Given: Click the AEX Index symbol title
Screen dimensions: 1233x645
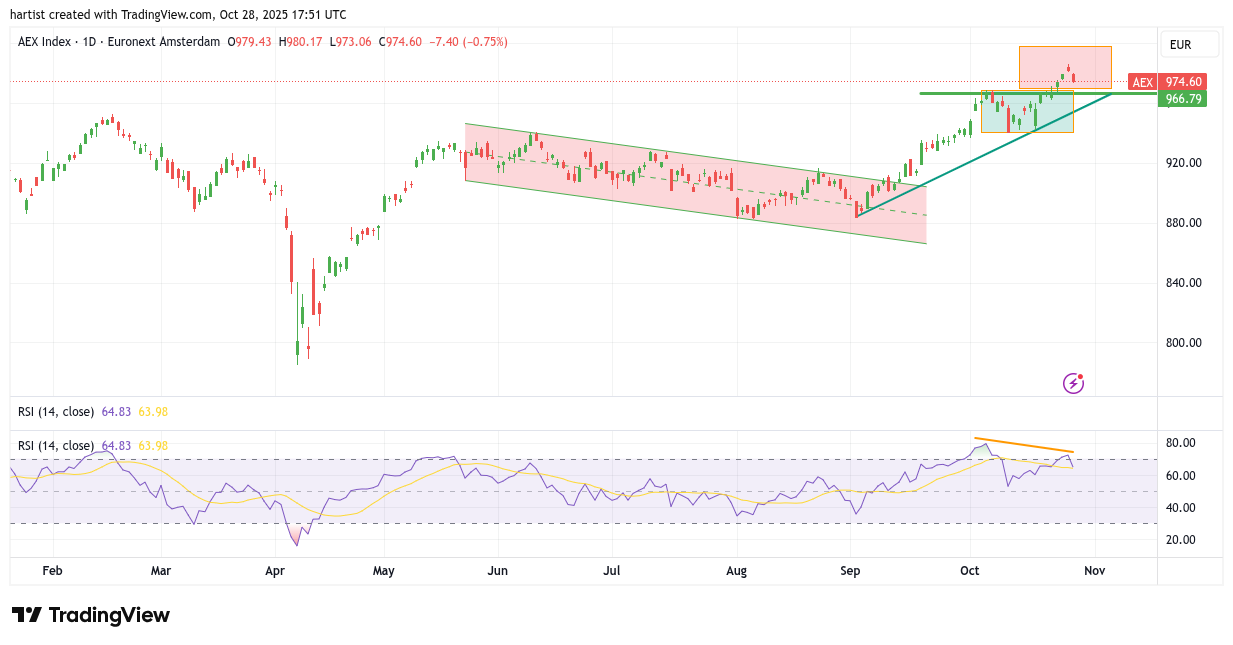Looking at the screenshot, I should pyautogui.click(x=46, y=42).
